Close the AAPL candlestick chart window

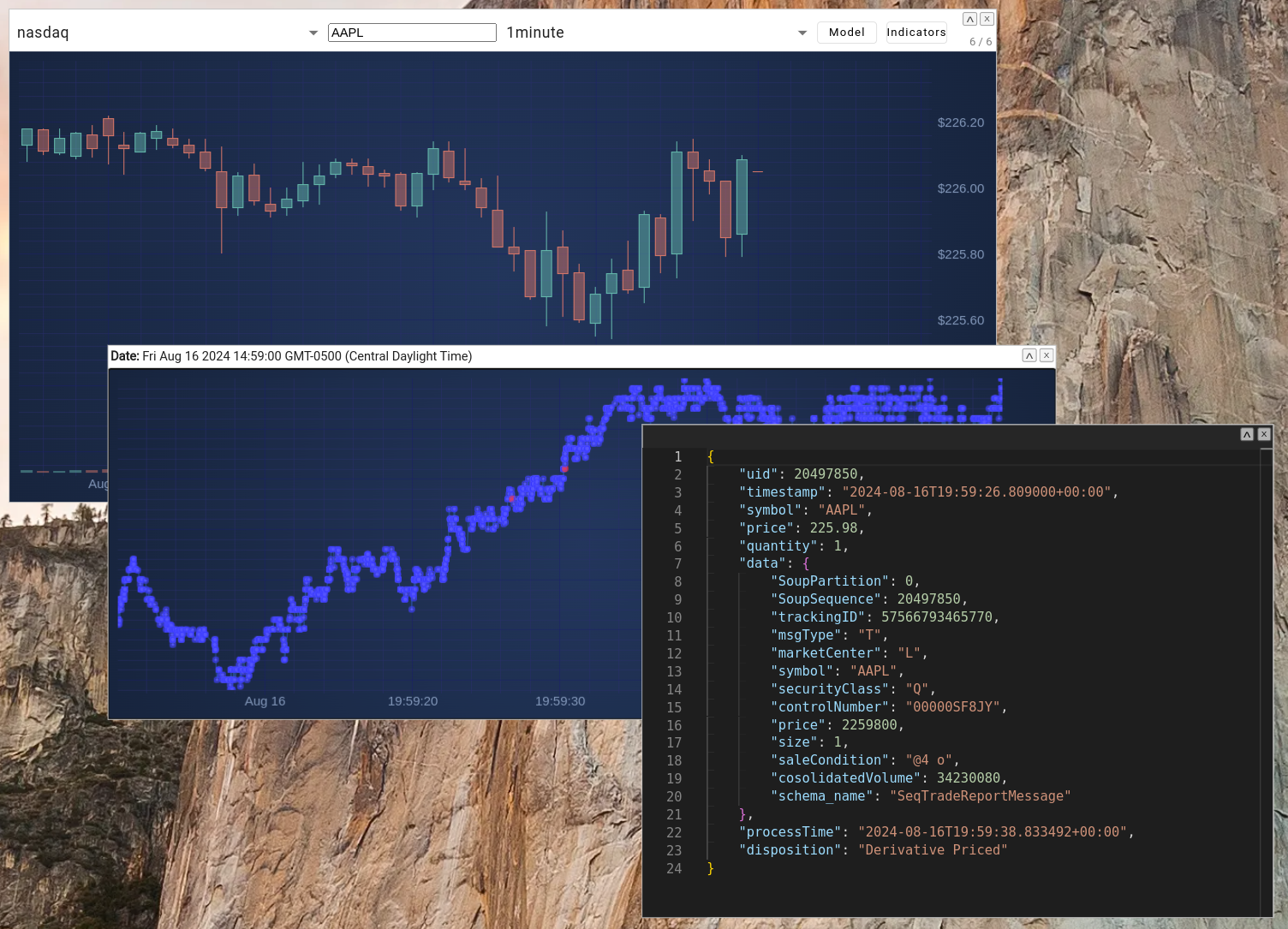pos(987,19)
